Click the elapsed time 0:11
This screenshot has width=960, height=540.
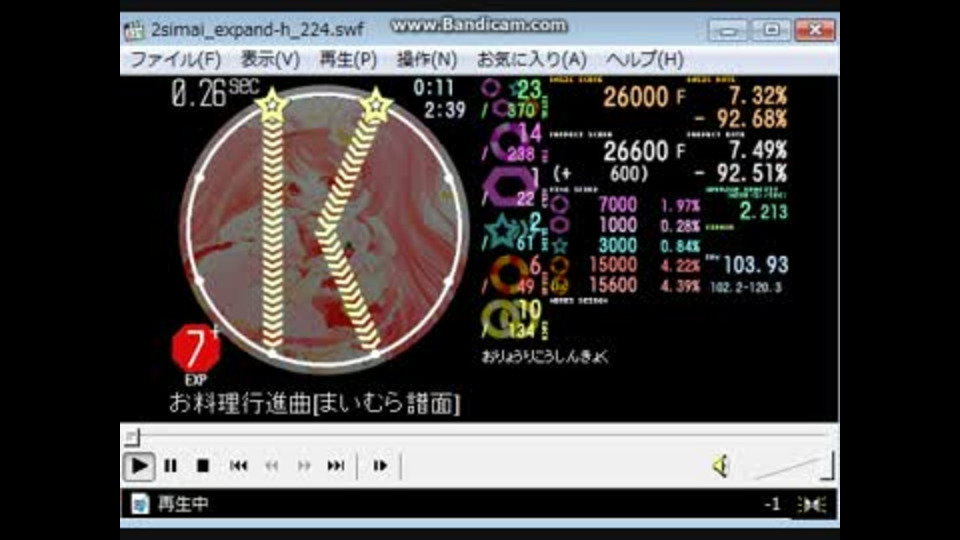433,88
